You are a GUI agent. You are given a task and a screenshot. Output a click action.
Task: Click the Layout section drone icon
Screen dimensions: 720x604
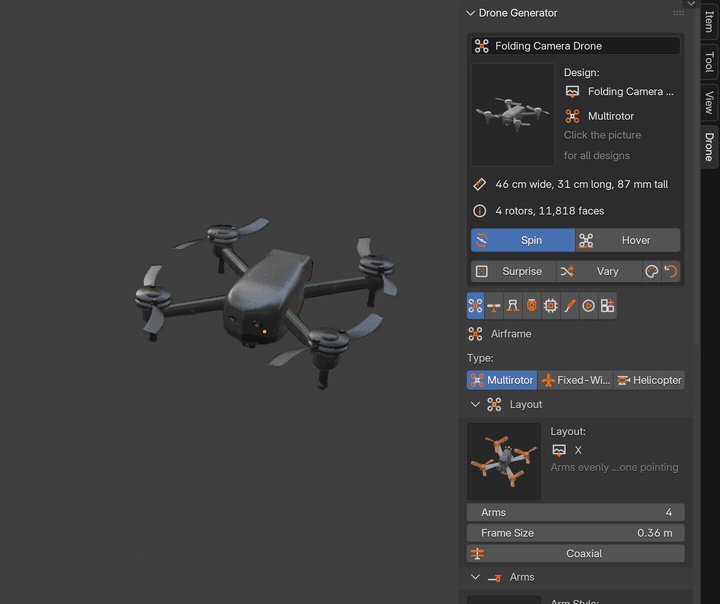click(494, 404)
